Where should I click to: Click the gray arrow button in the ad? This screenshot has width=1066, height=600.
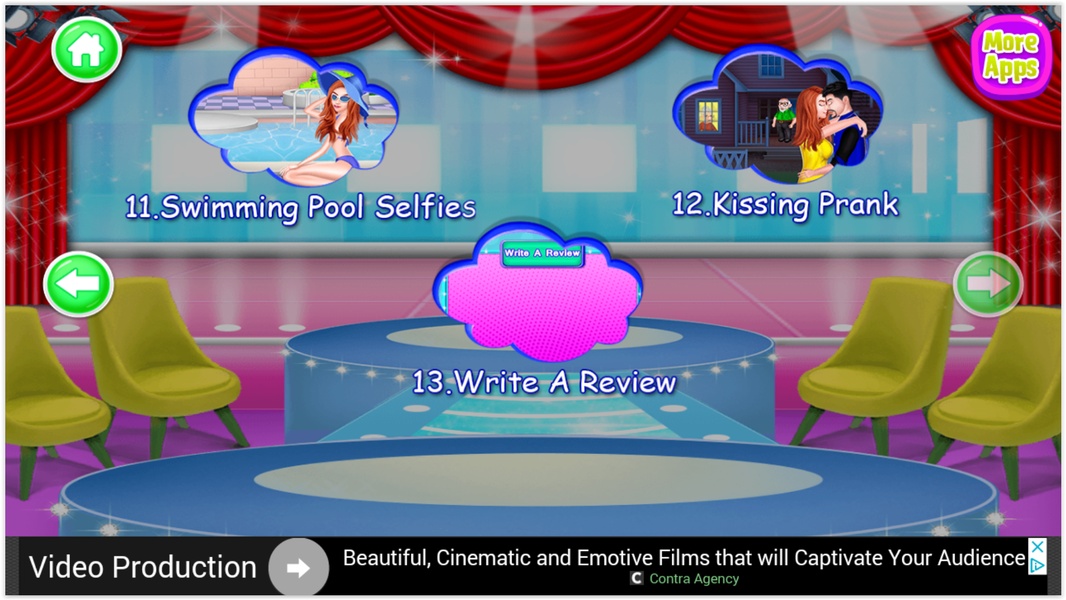(298, 568)
